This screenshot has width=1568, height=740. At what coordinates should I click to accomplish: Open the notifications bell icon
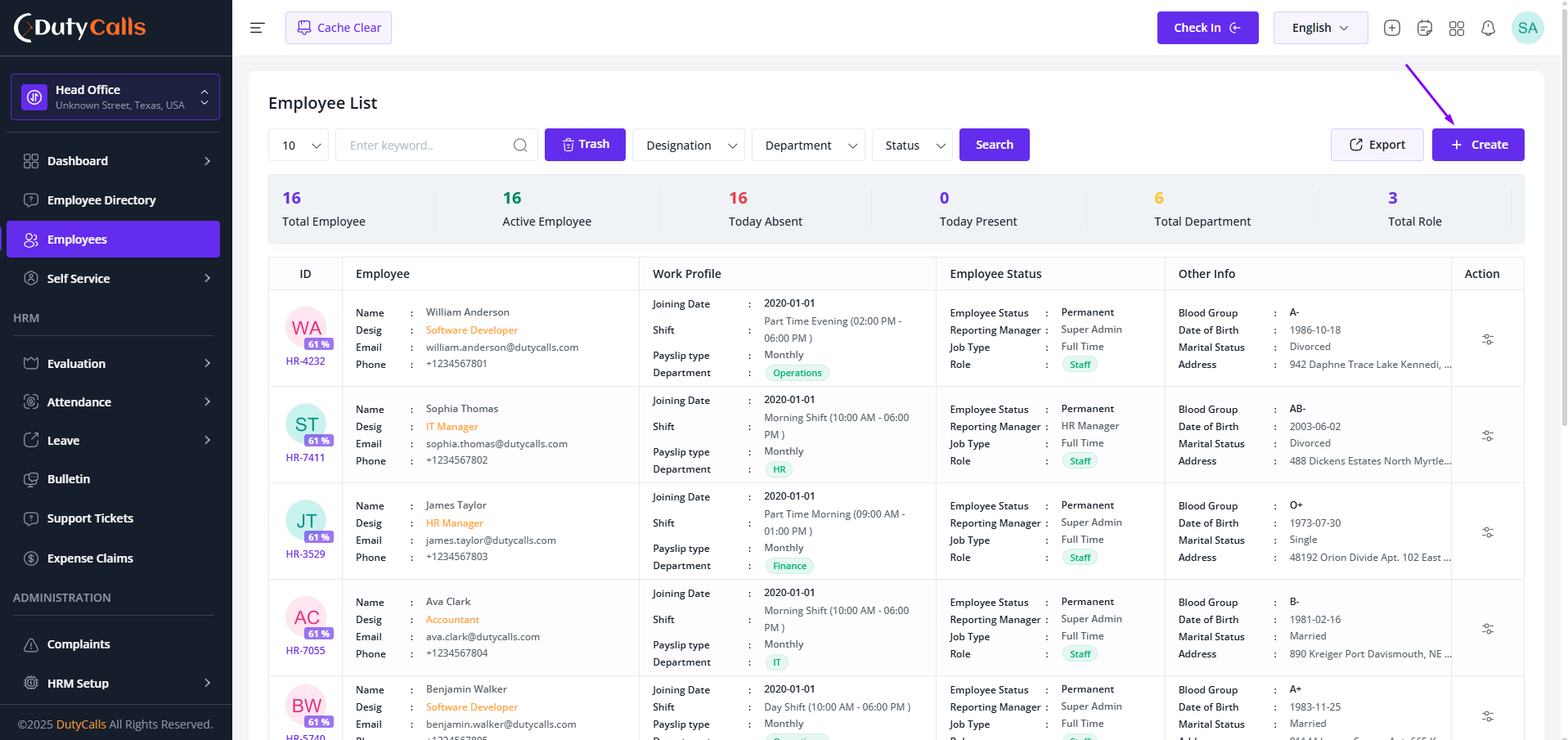coord(1488,28)
